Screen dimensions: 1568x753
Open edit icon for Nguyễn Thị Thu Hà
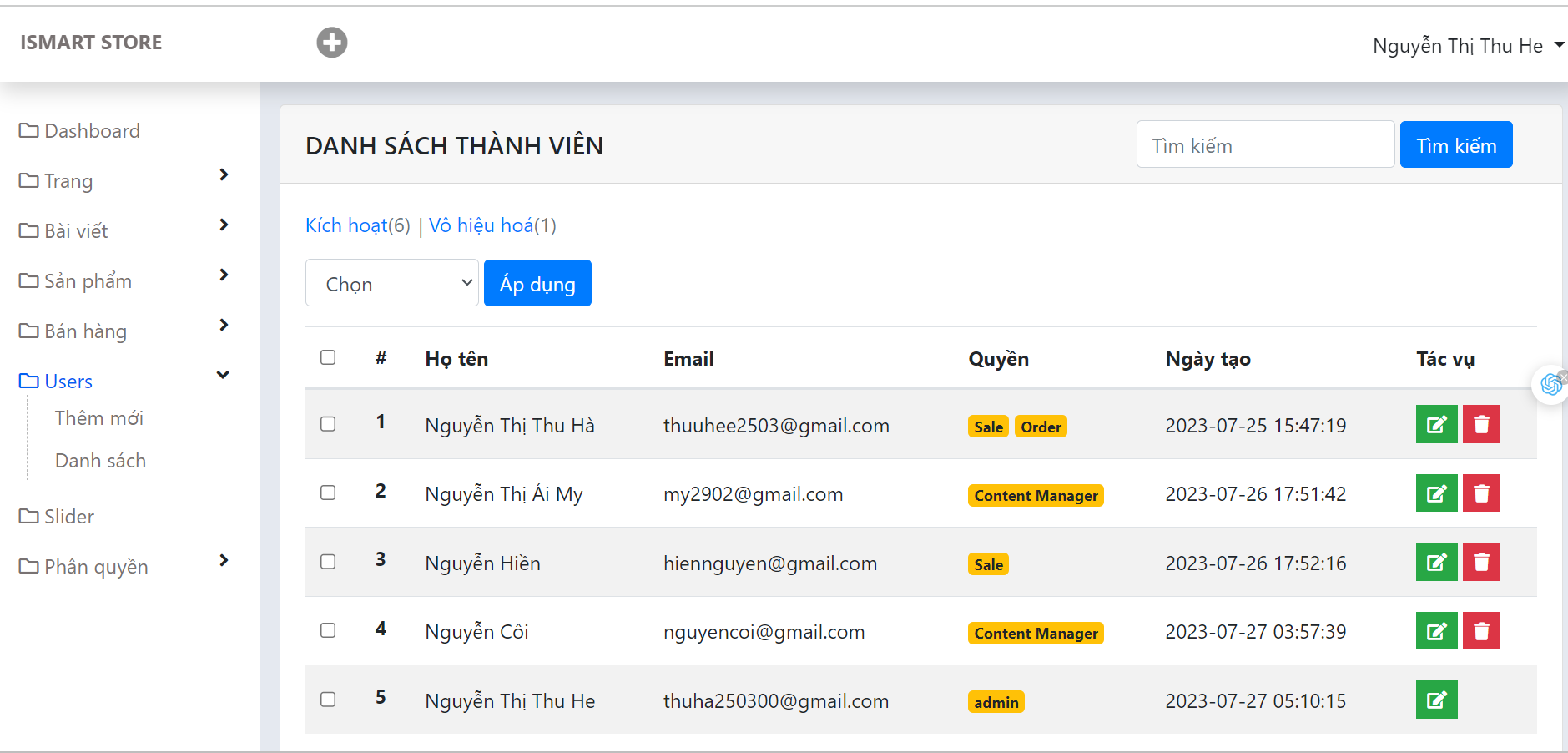pyautogui.click(x=1435, y=424)
